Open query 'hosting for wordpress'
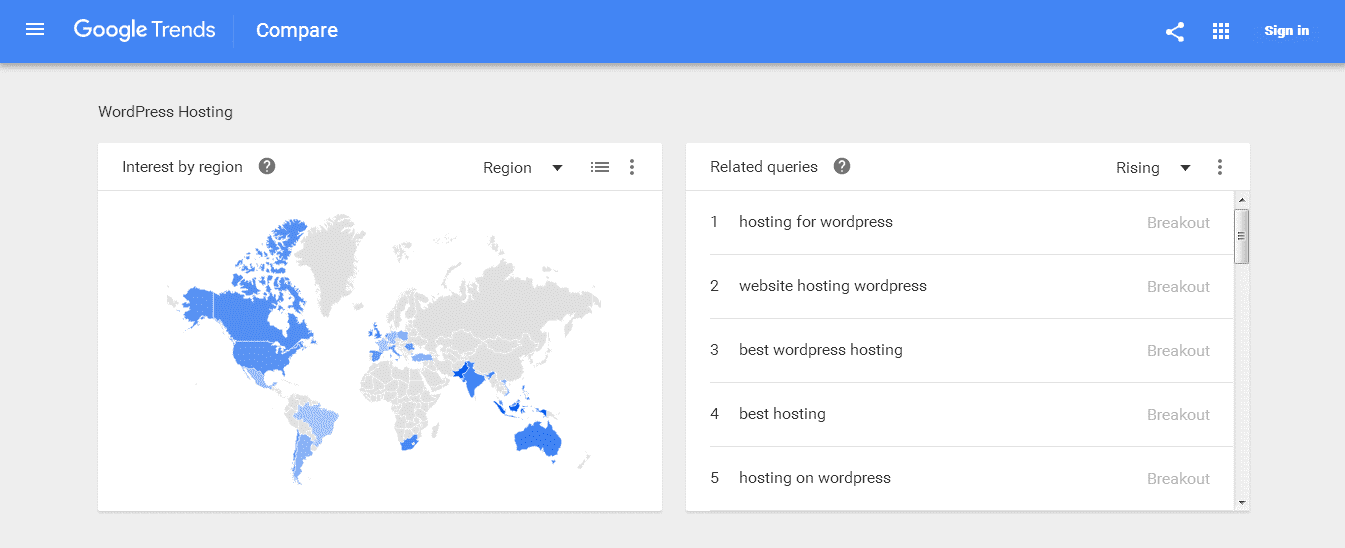This screenshot has height=548, width=1345. tap(816, 222)
